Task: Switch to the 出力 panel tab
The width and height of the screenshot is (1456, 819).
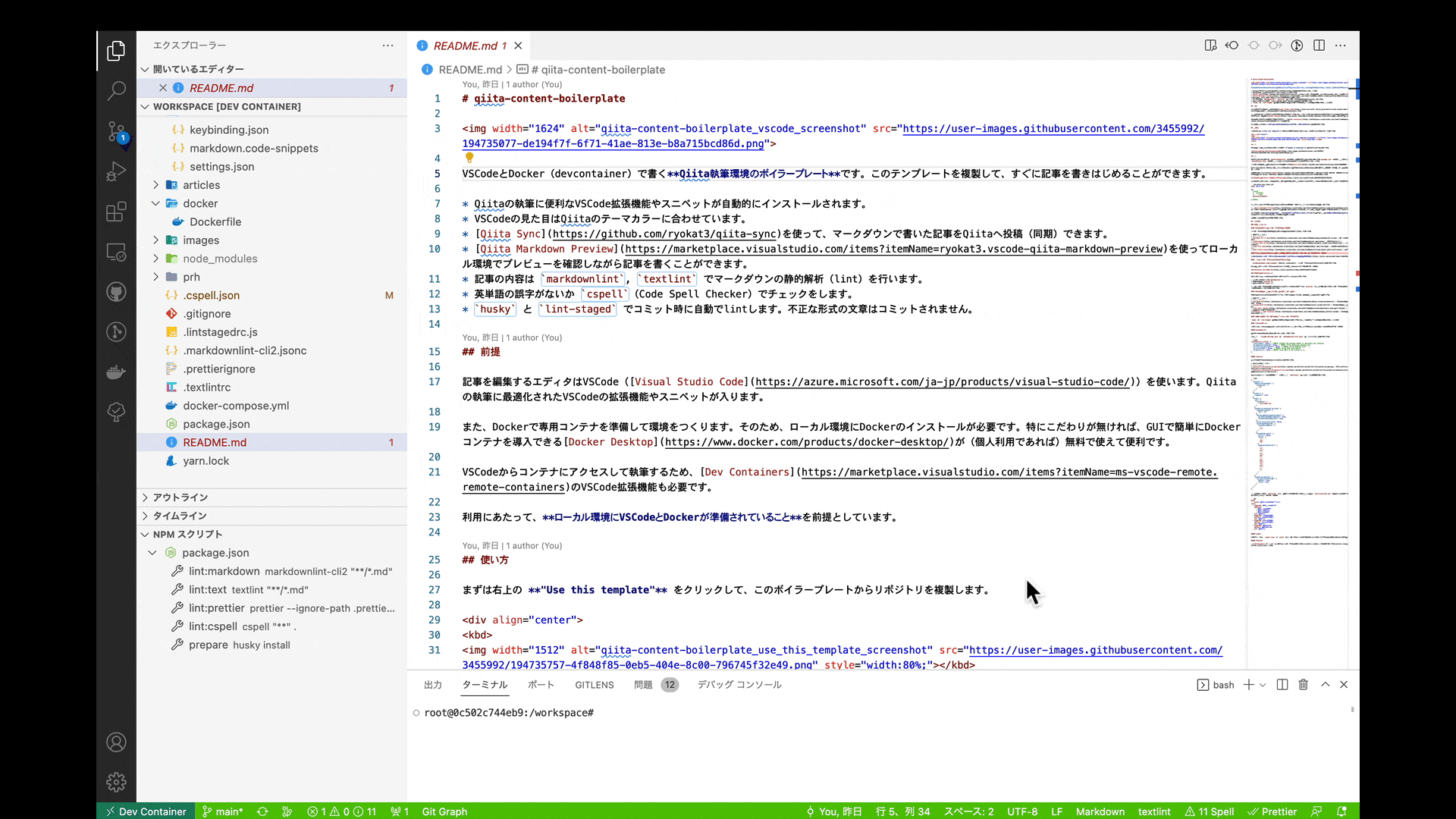Action: [x=432, y=684]
